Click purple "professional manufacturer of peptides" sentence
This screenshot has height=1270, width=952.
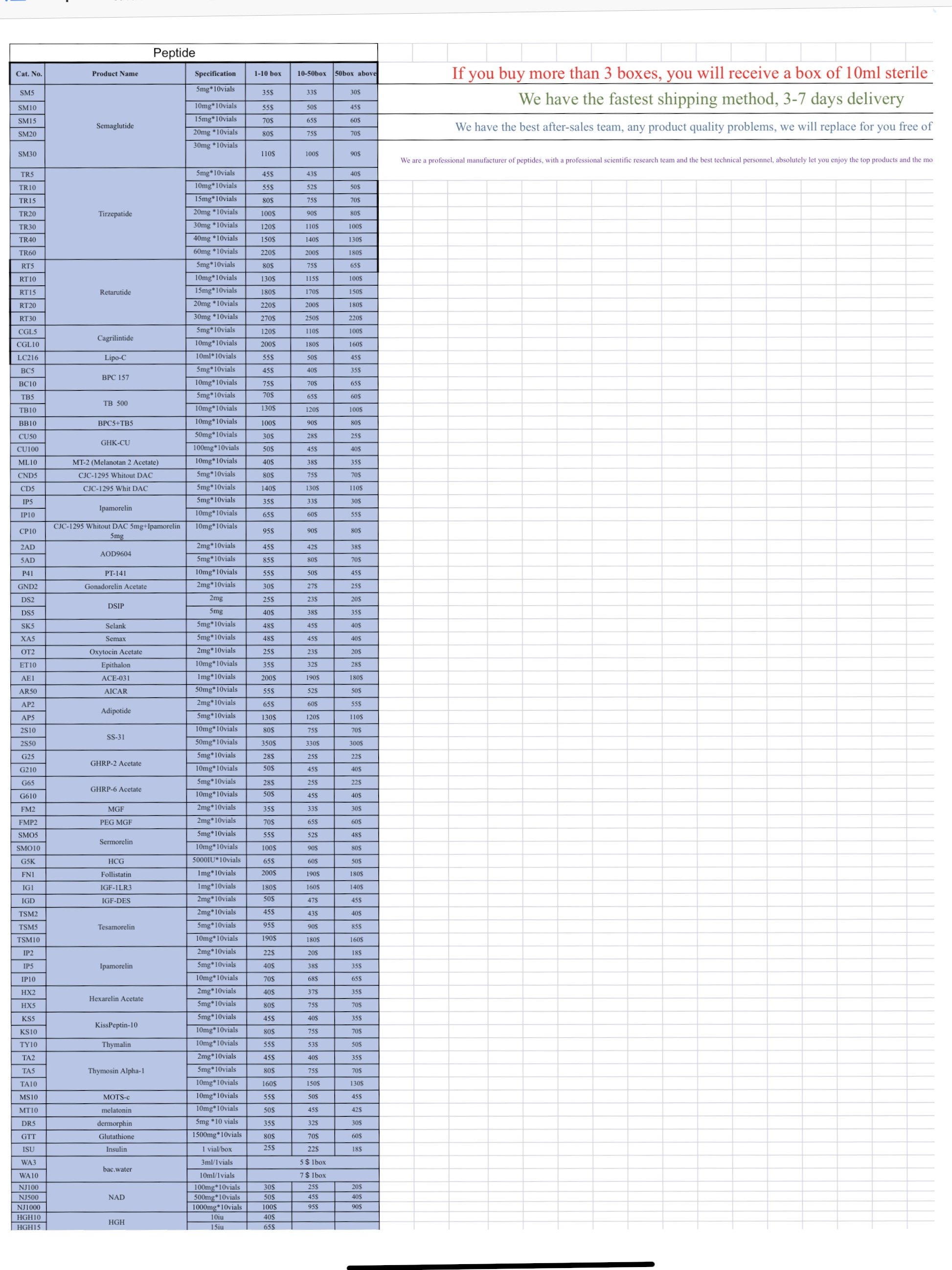[666, 160]
